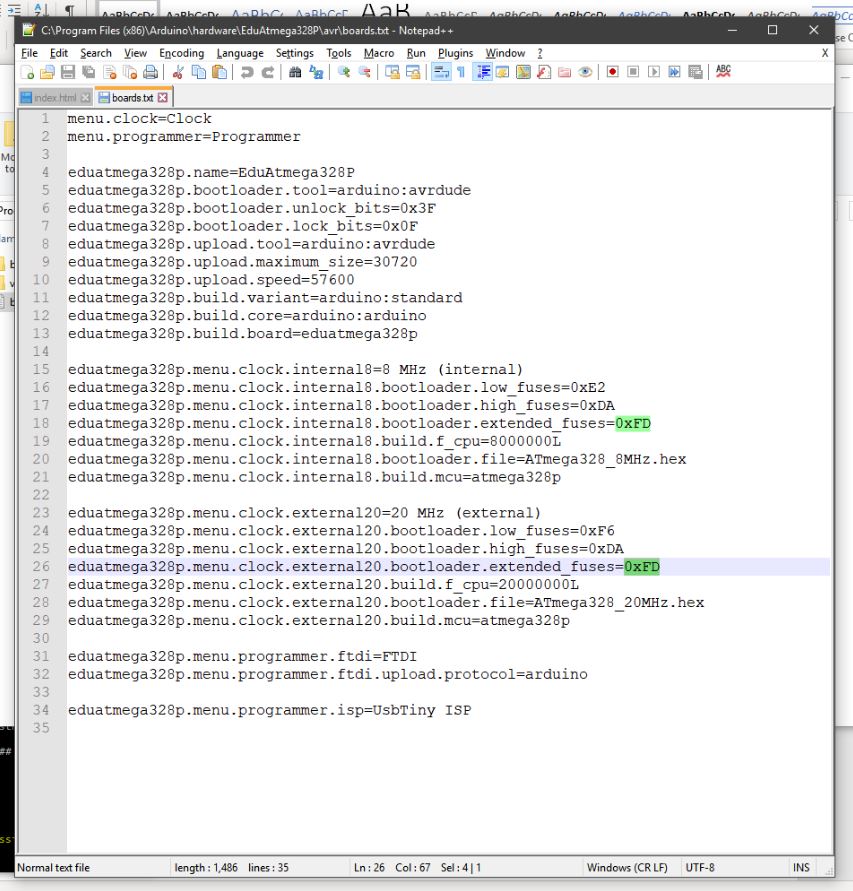Open the Encoding menu
Image resolution: width=853 pixels, height=891 pixels.
[x=181, y=53]
